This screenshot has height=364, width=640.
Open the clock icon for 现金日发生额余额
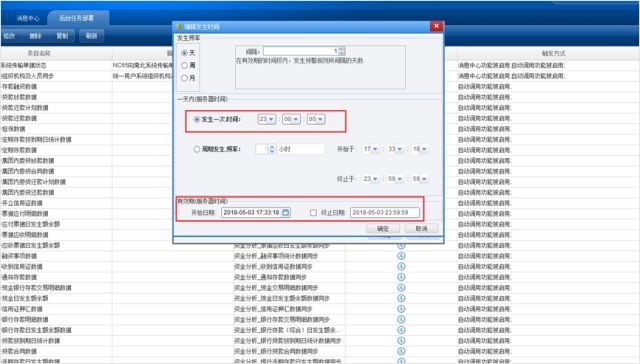coord(401,298)
